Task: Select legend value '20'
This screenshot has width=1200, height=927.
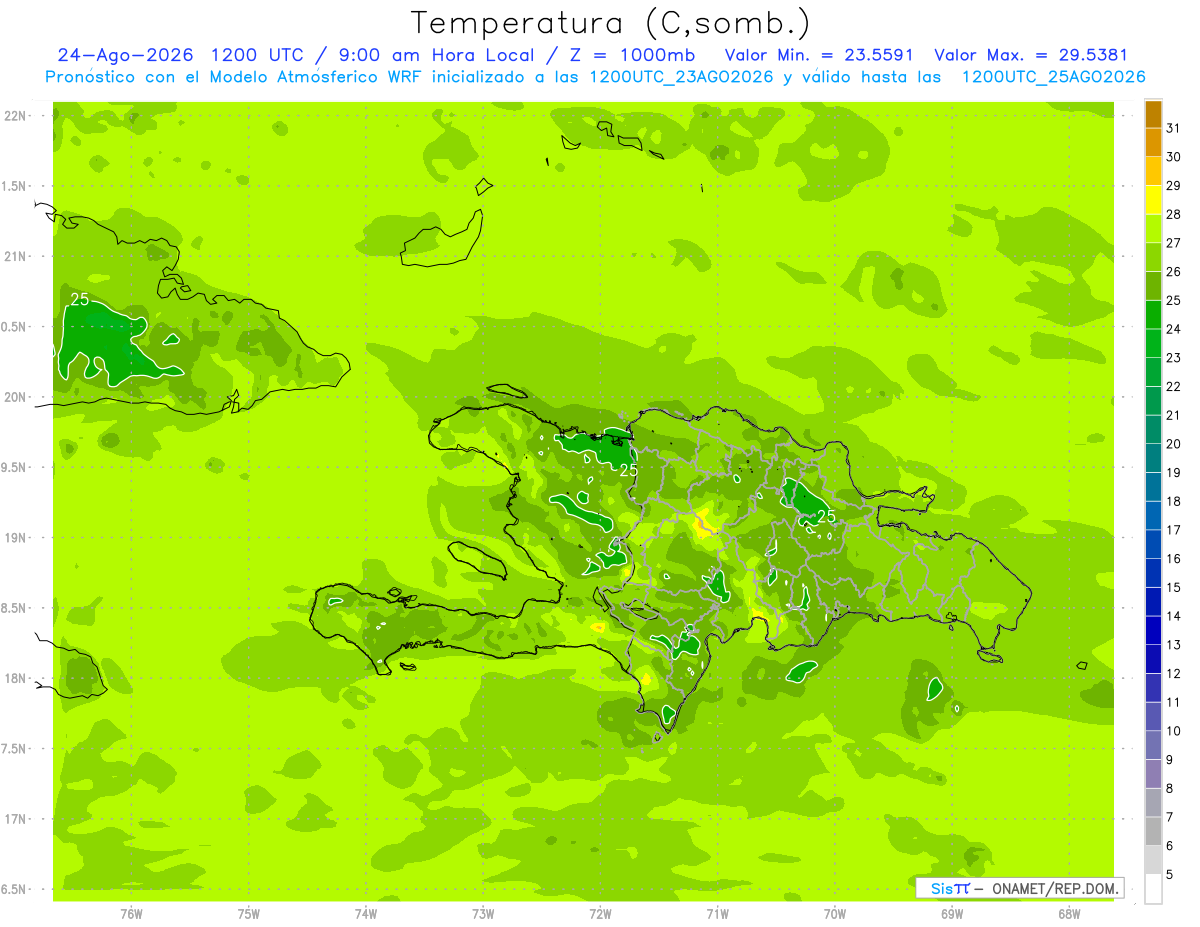Action: click(1174, 444)
